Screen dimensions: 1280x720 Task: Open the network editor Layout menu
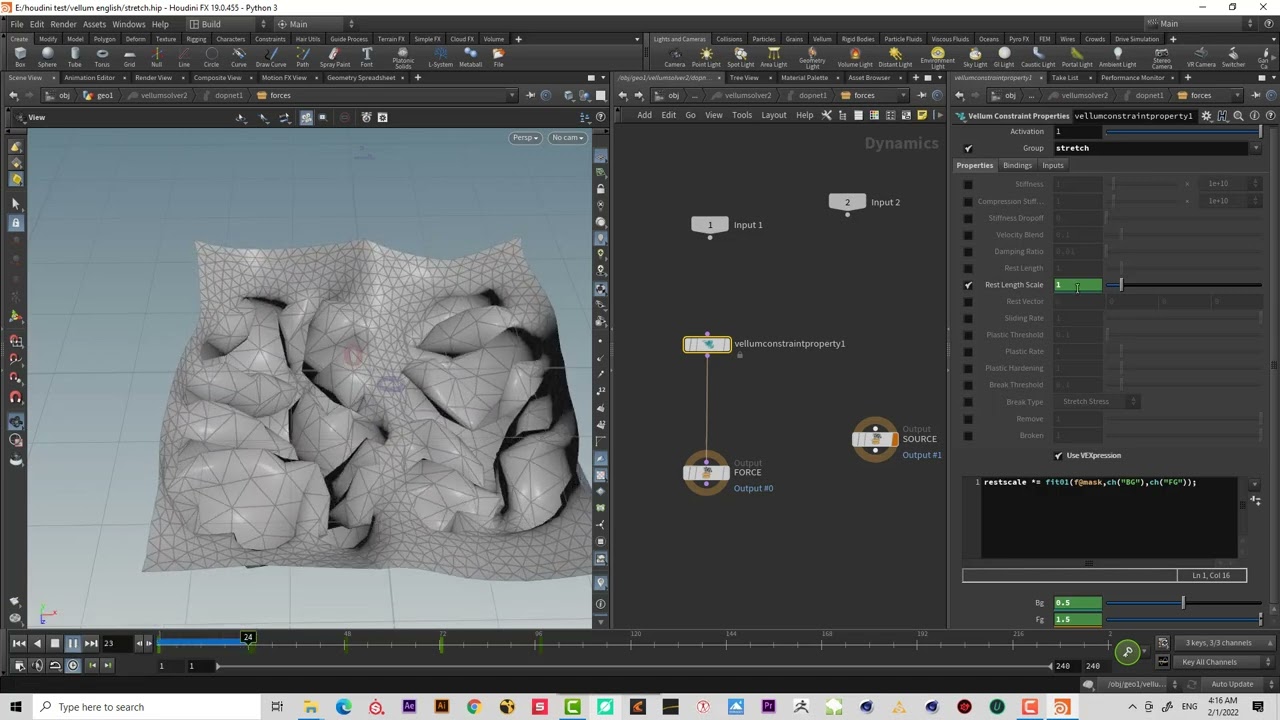774,115
